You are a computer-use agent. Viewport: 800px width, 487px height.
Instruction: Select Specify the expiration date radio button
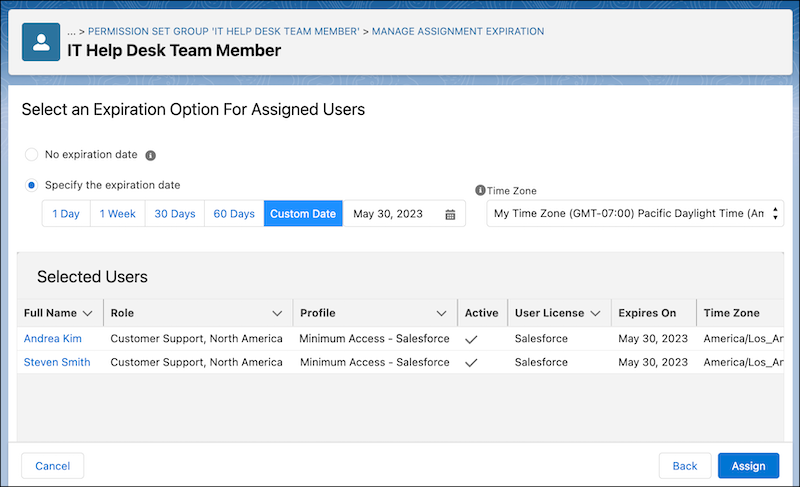(x=32, y=185)
